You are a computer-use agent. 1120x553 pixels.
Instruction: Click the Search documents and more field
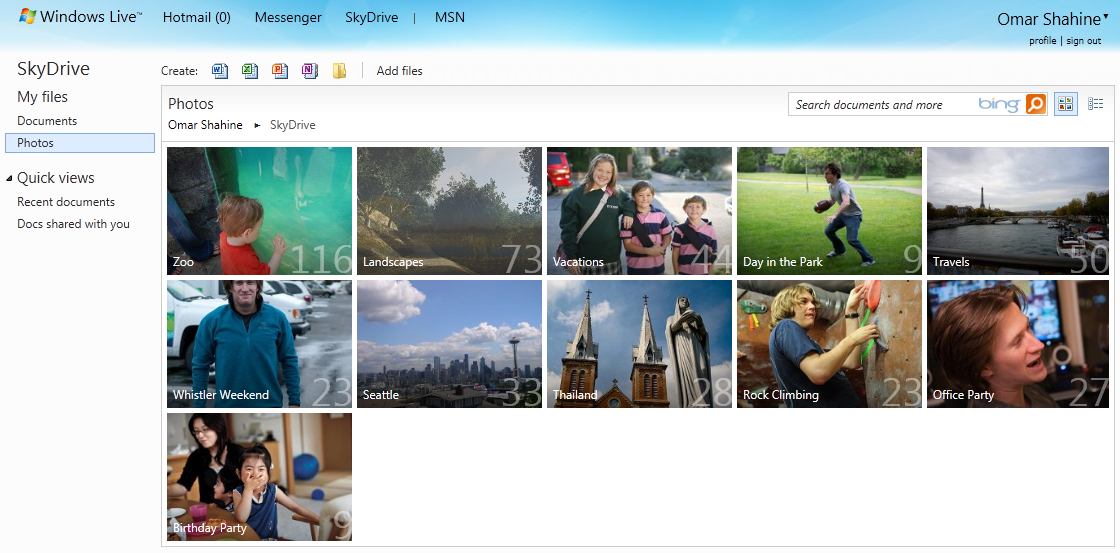tap(880, 105)
